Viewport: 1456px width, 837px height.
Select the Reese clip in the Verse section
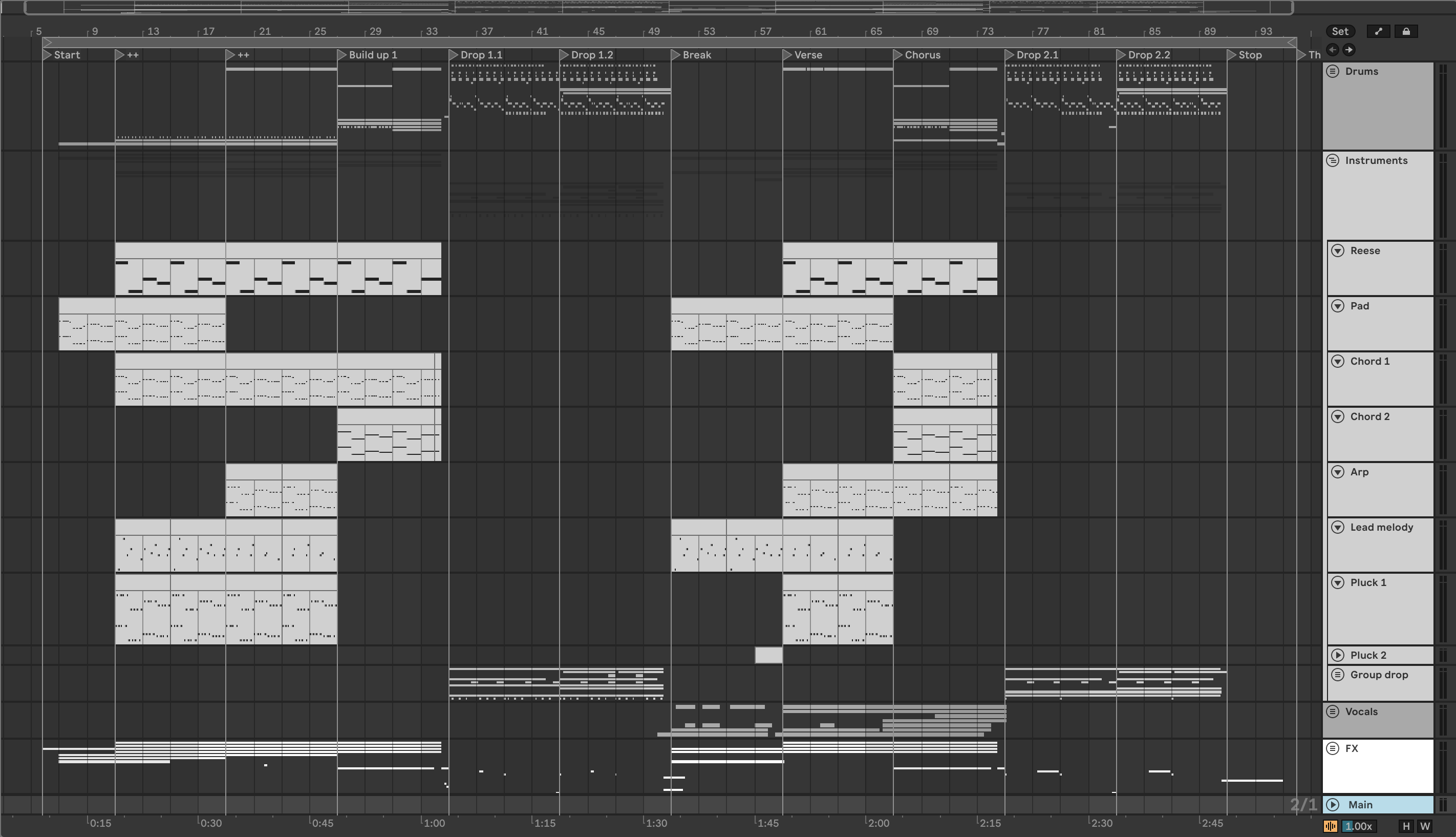pos(838,268)
